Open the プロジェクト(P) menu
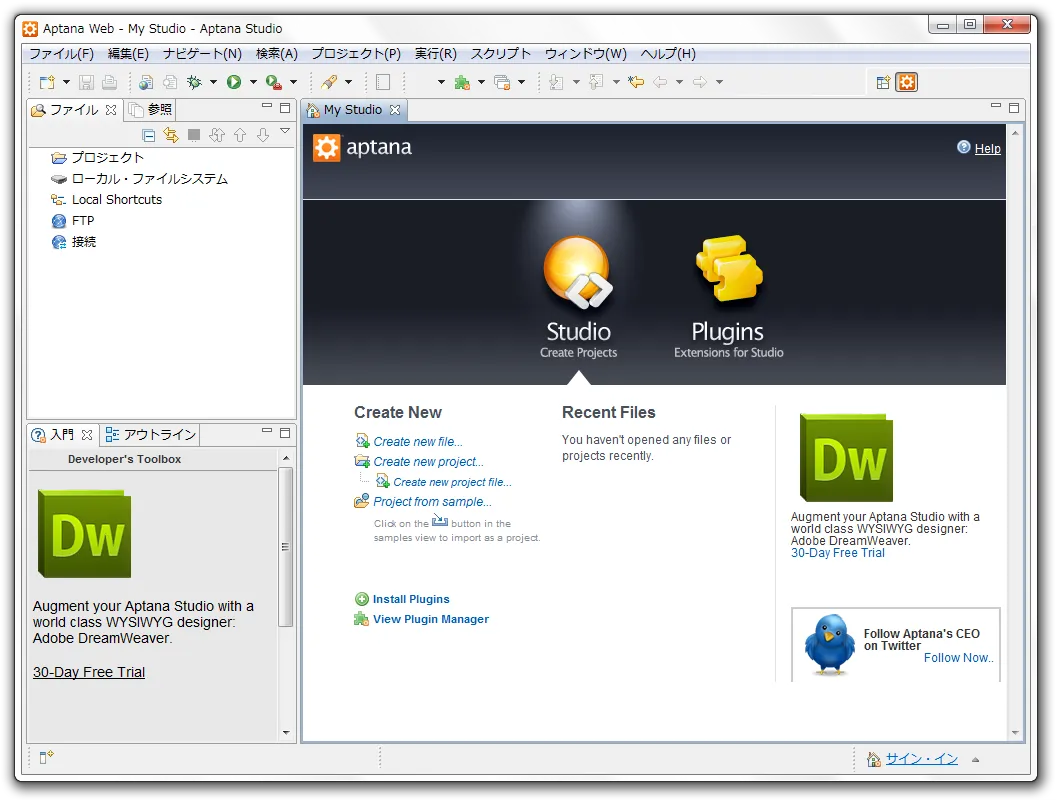Image resolution: width=1056 pixels, height=800 pixels. (x=355, y=54)
